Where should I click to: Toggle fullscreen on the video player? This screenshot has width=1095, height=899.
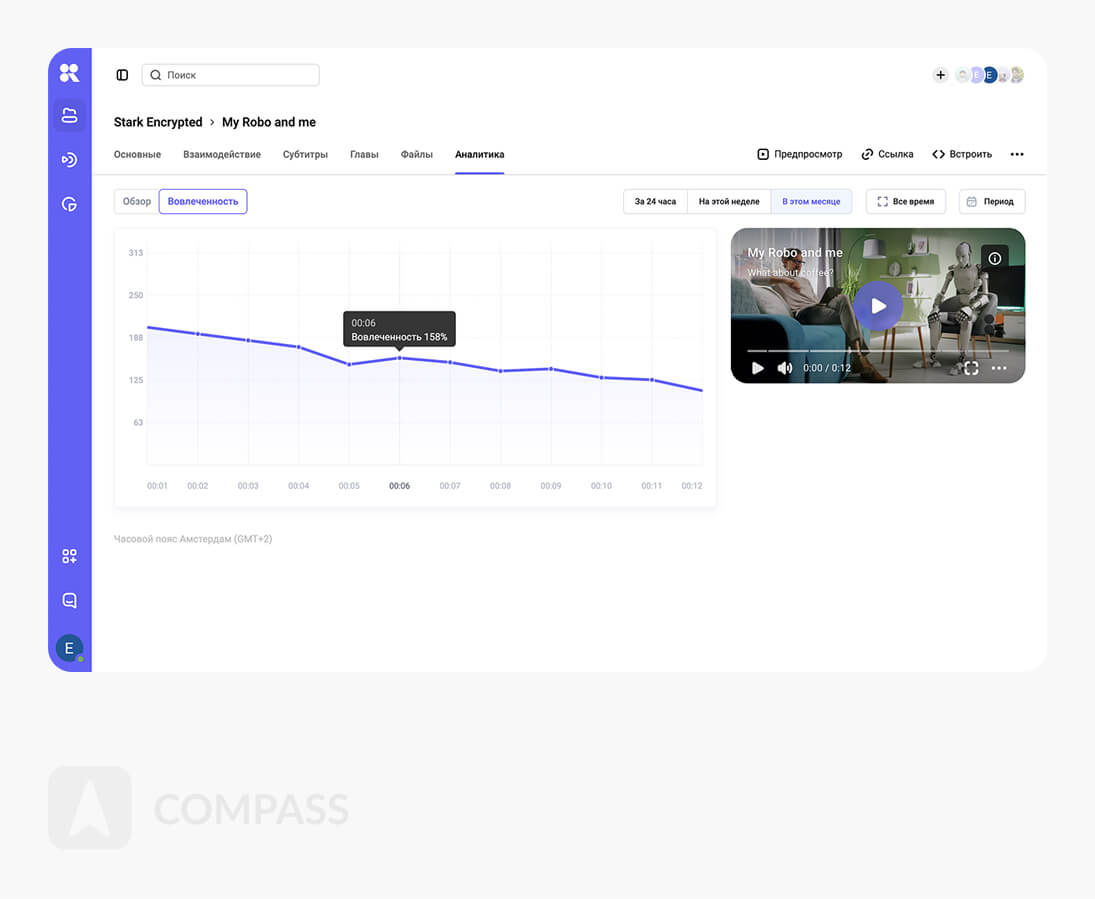971,368
